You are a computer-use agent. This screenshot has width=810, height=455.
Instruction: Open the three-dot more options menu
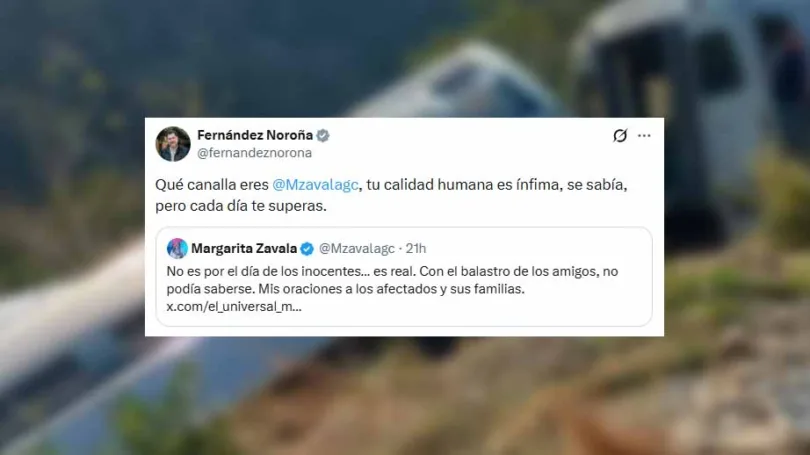click(x=644, y=135)
